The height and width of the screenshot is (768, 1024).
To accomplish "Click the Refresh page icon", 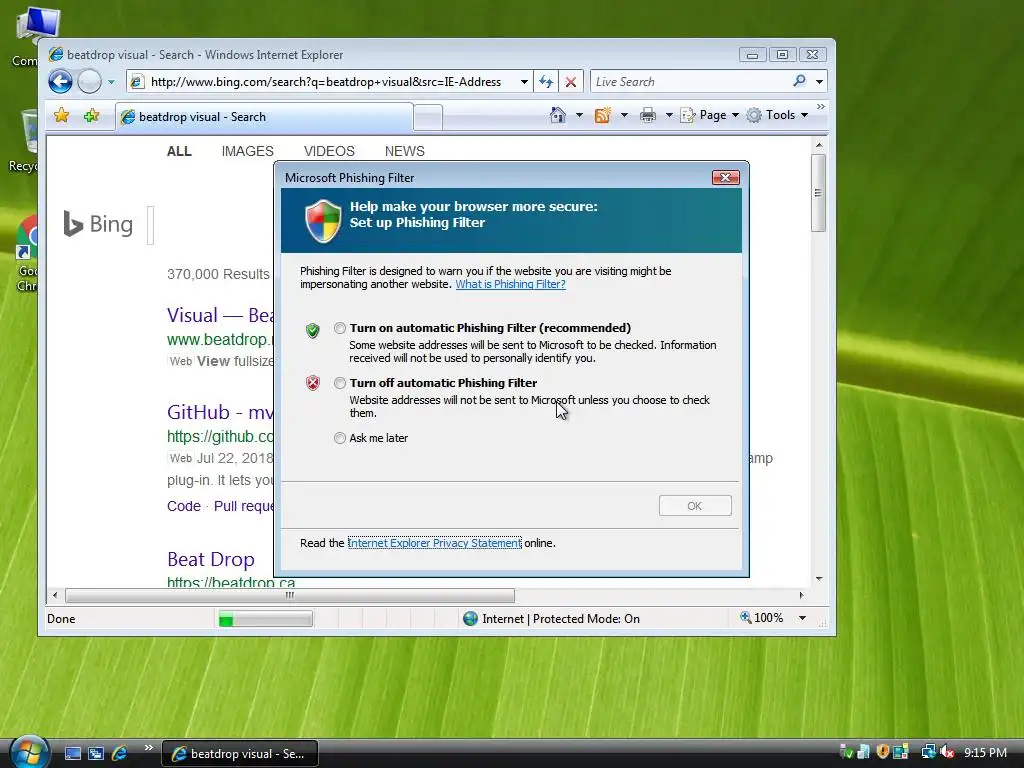I will (546, 82).
